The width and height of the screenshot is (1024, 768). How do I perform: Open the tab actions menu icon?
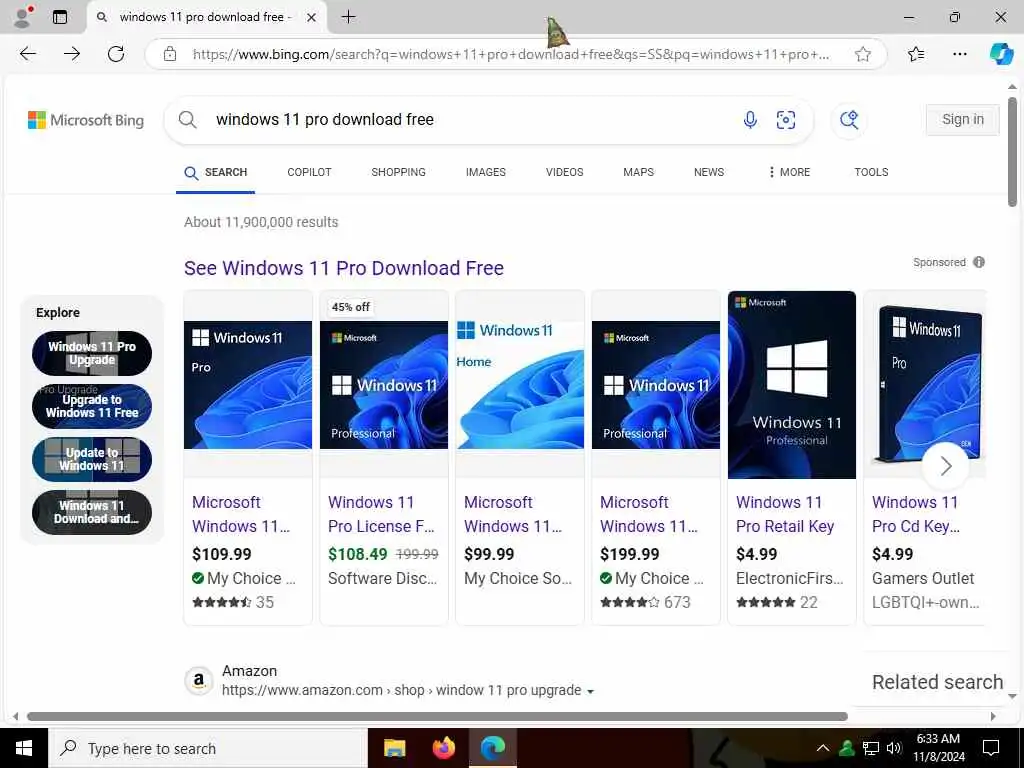[59, 17]
